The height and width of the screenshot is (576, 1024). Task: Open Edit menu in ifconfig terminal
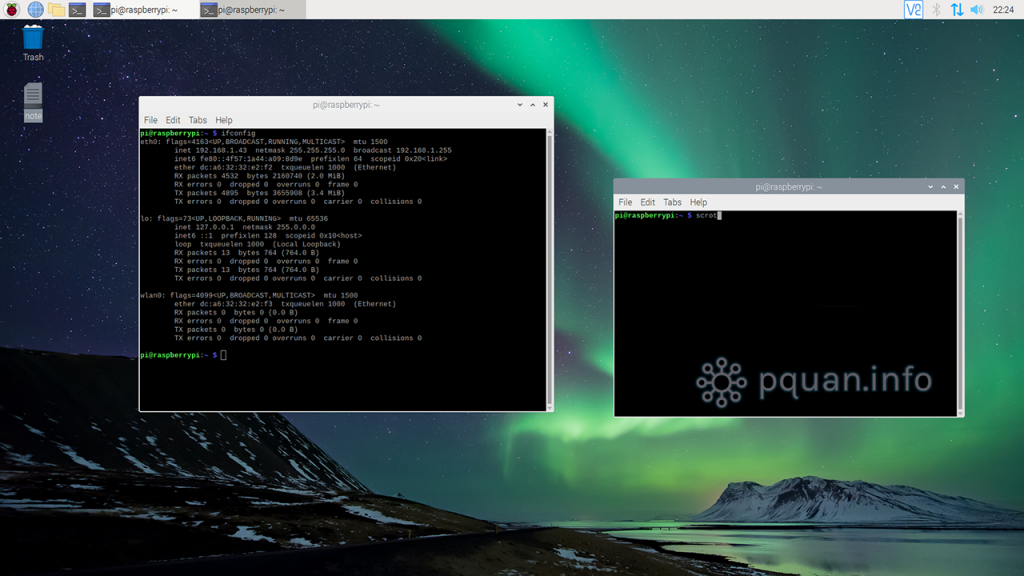172,120
